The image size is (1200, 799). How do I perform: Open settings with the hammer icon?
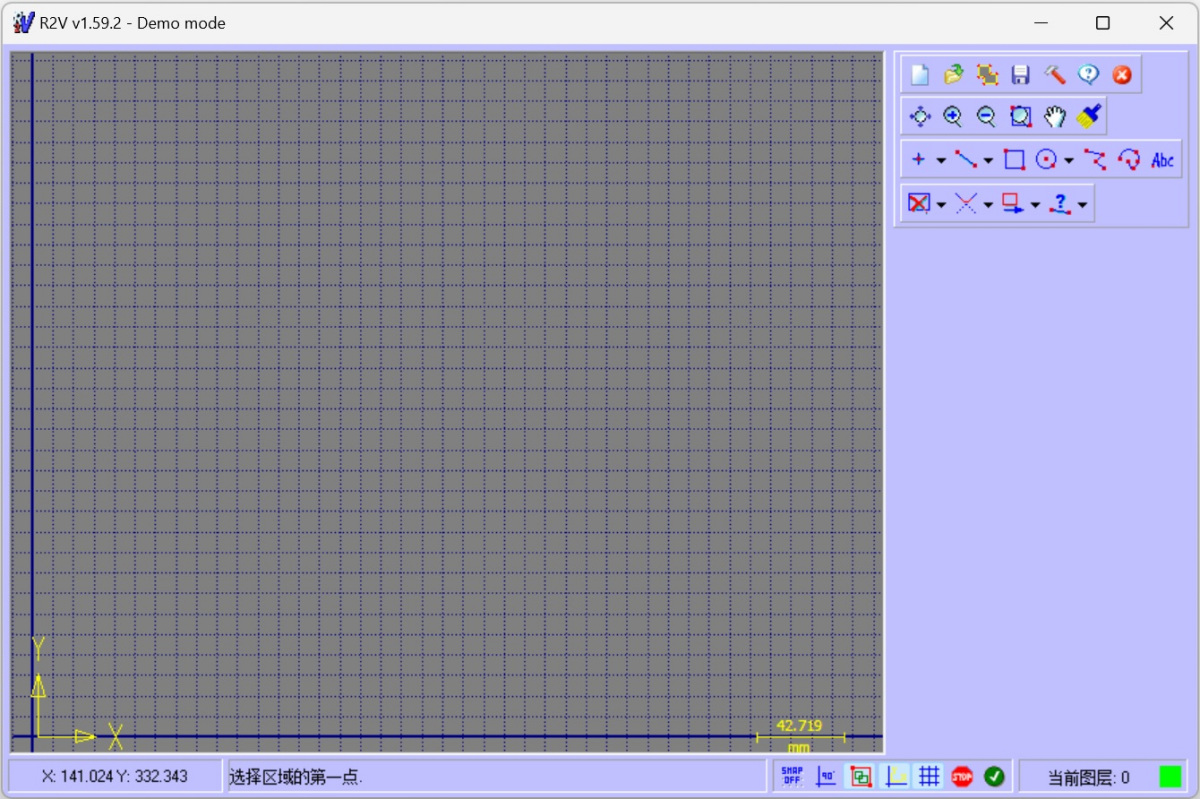[1055, 75]
